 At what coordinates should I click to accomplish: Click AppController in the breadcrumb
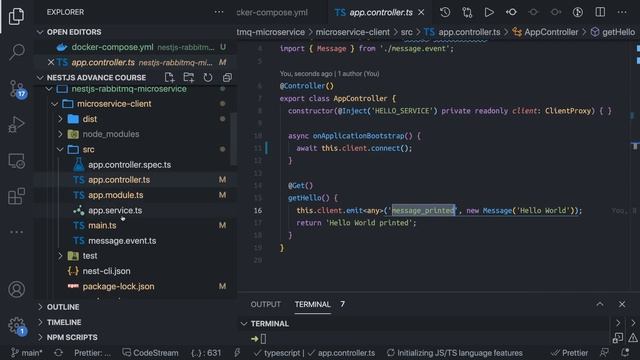click(551, 32)
